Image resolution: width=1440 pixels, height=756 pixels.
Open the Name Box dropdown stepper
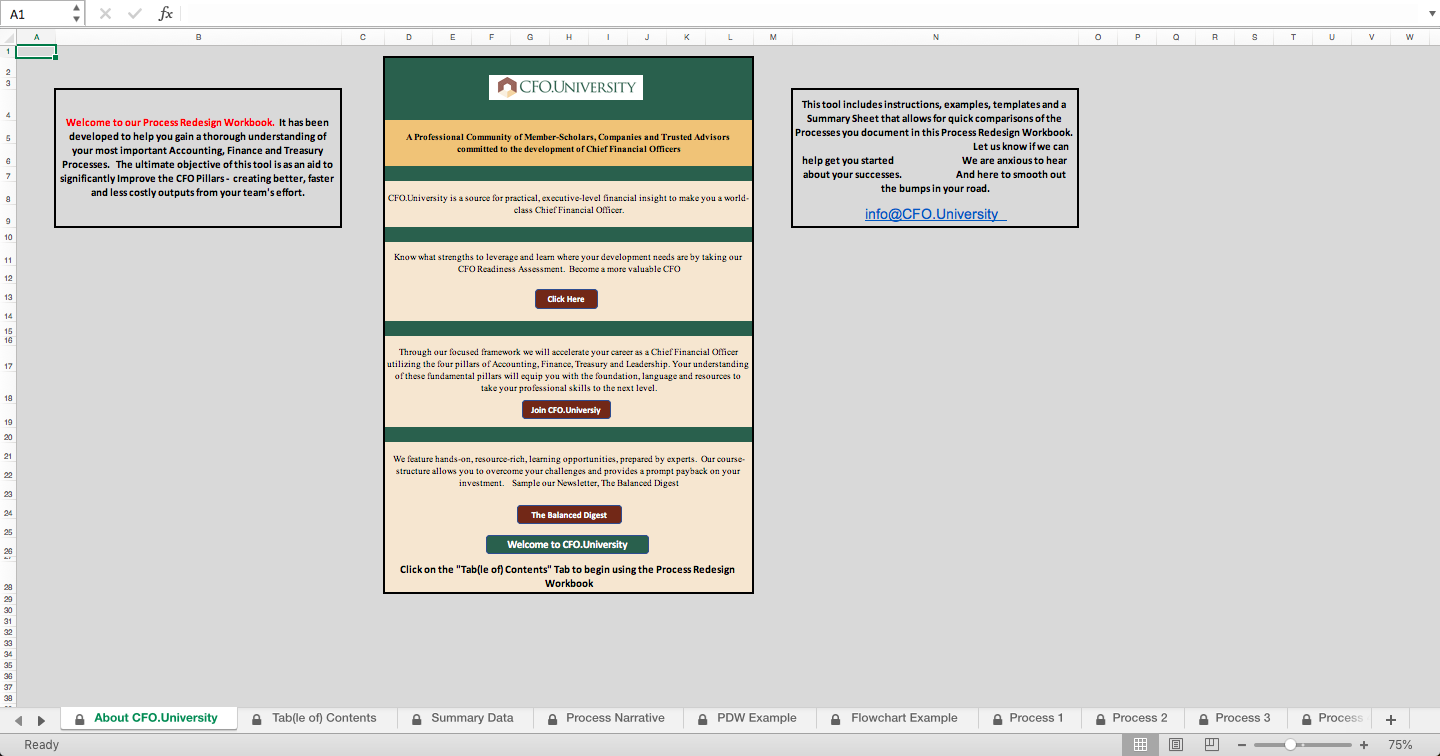[77, 14]
